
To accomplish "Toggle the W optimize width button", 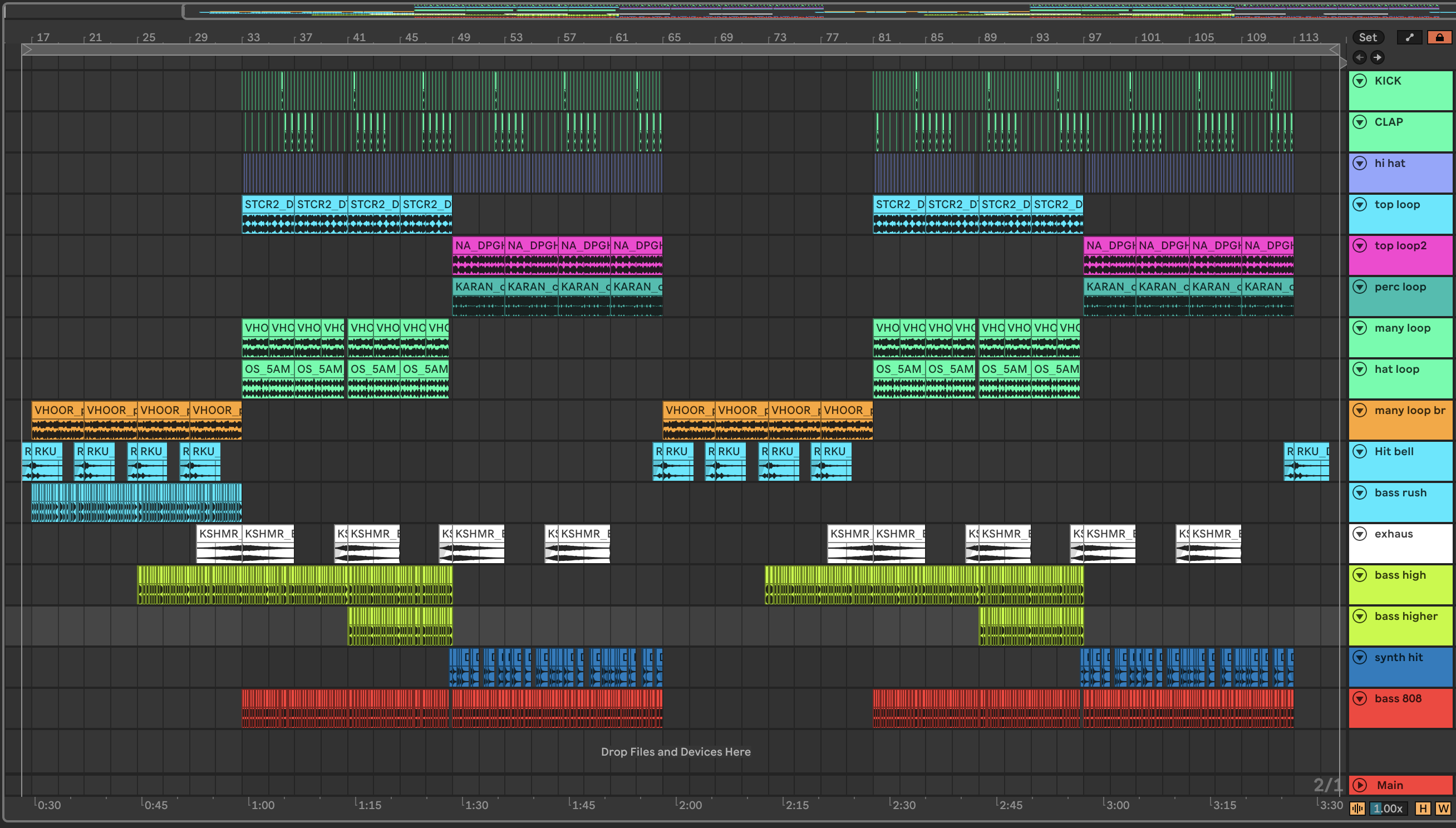I will pyautogui.click(x=1443, y=808).
